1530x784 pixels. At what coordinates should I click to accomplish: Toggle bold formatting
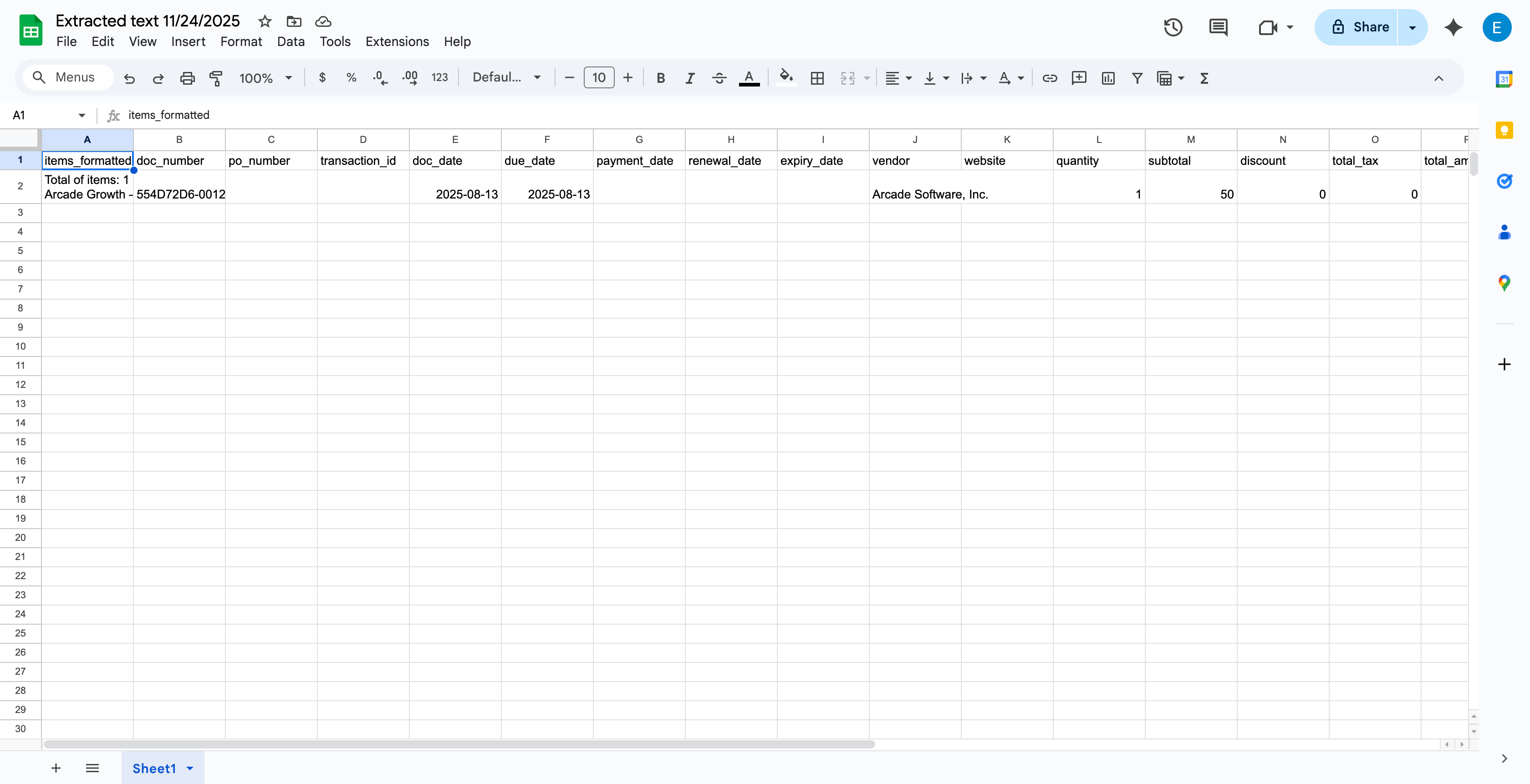[x=660, y=78]
